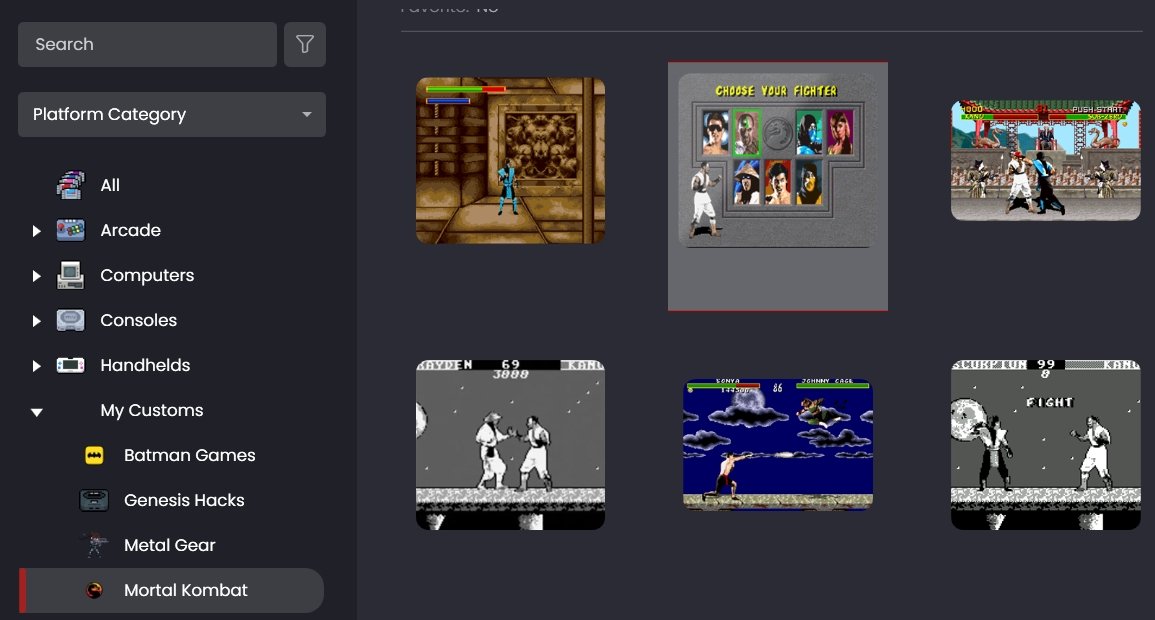
Task: Select the Handhelds label
Action: [145, 365]
